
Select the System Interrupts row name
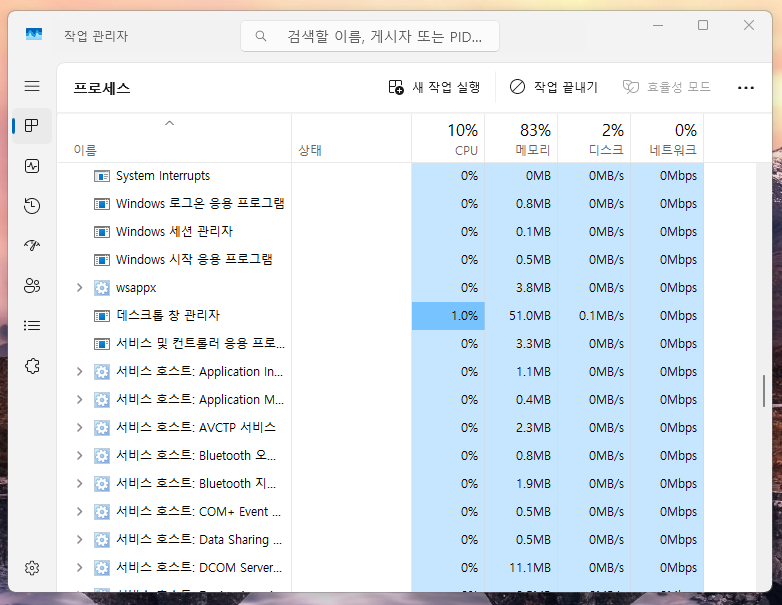coord(163,176)
